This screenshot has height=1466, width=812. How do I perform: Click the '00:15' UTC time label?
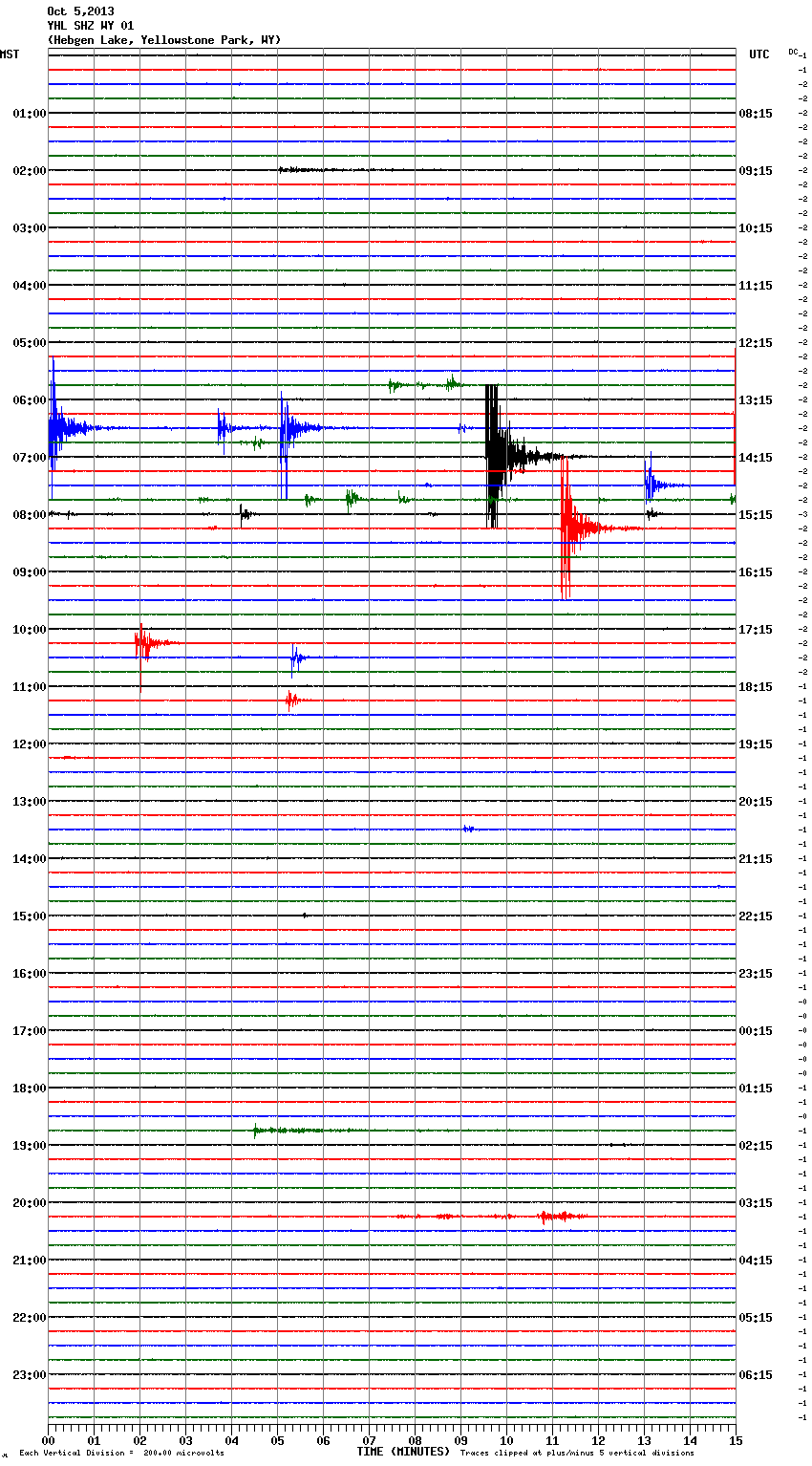click(756, 1031)
